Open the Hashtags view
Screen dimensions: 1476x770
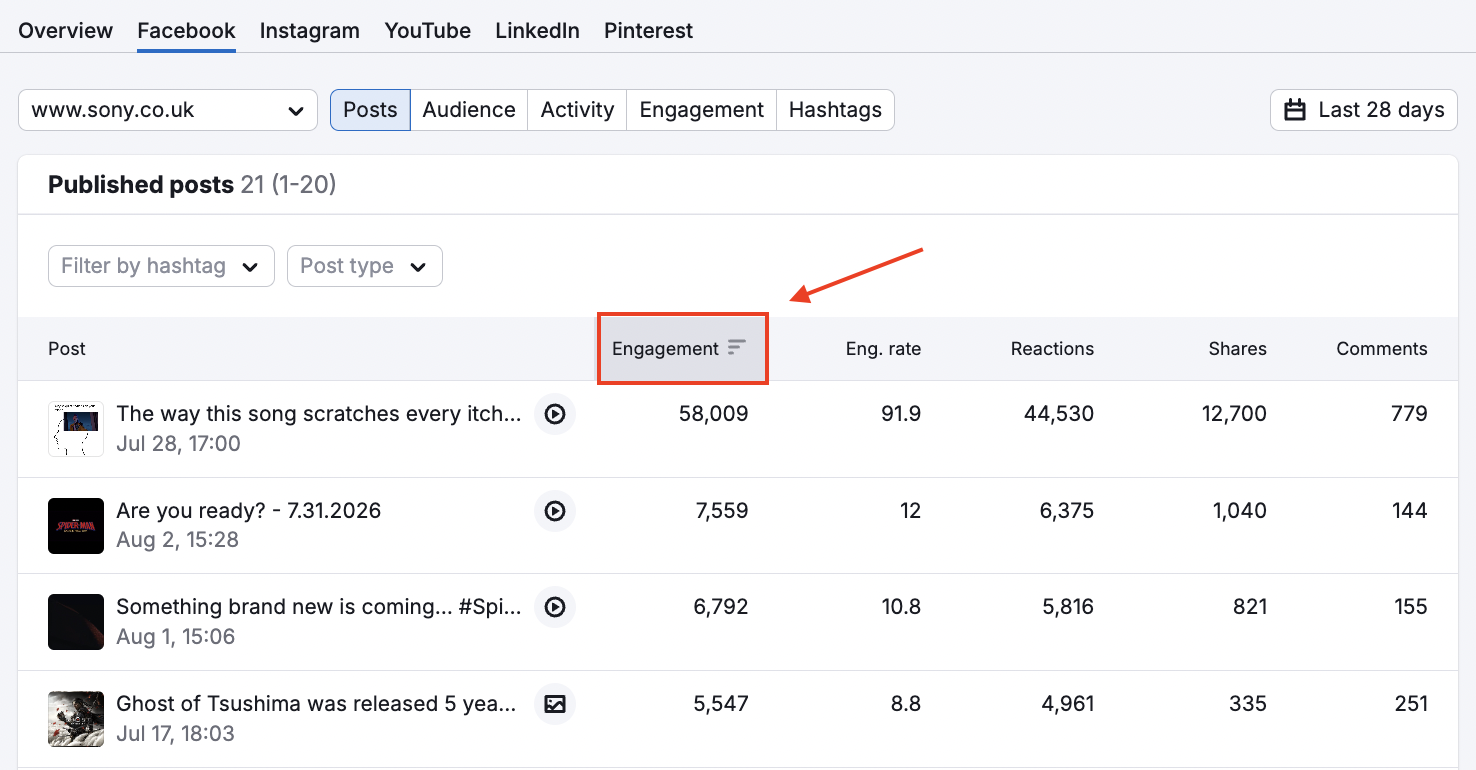(835, 110)
